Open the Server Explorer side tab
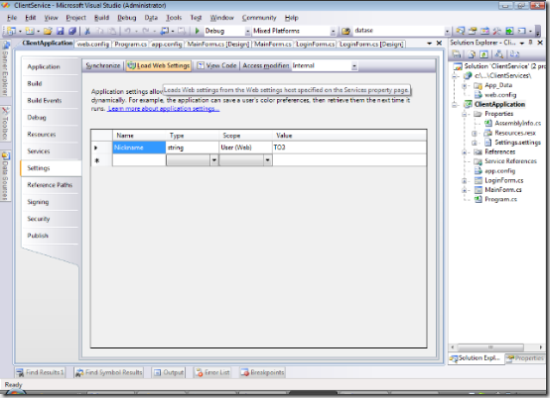The image size is (550, 398). (5, 69)
